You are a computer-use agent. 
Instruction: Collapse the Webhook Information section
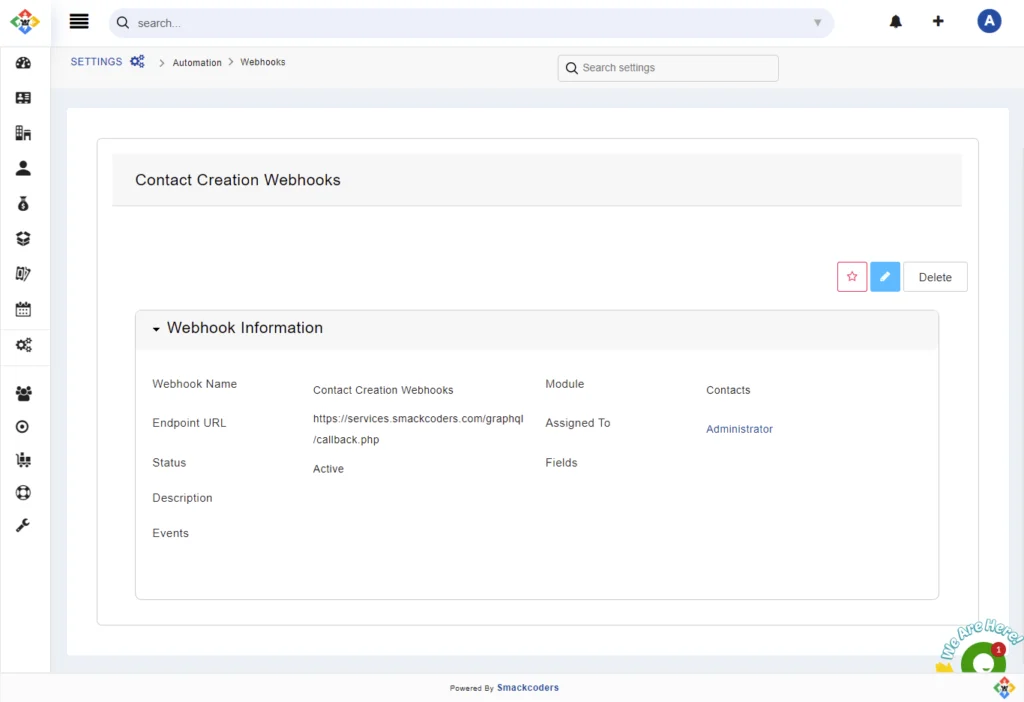click(156, 328)
